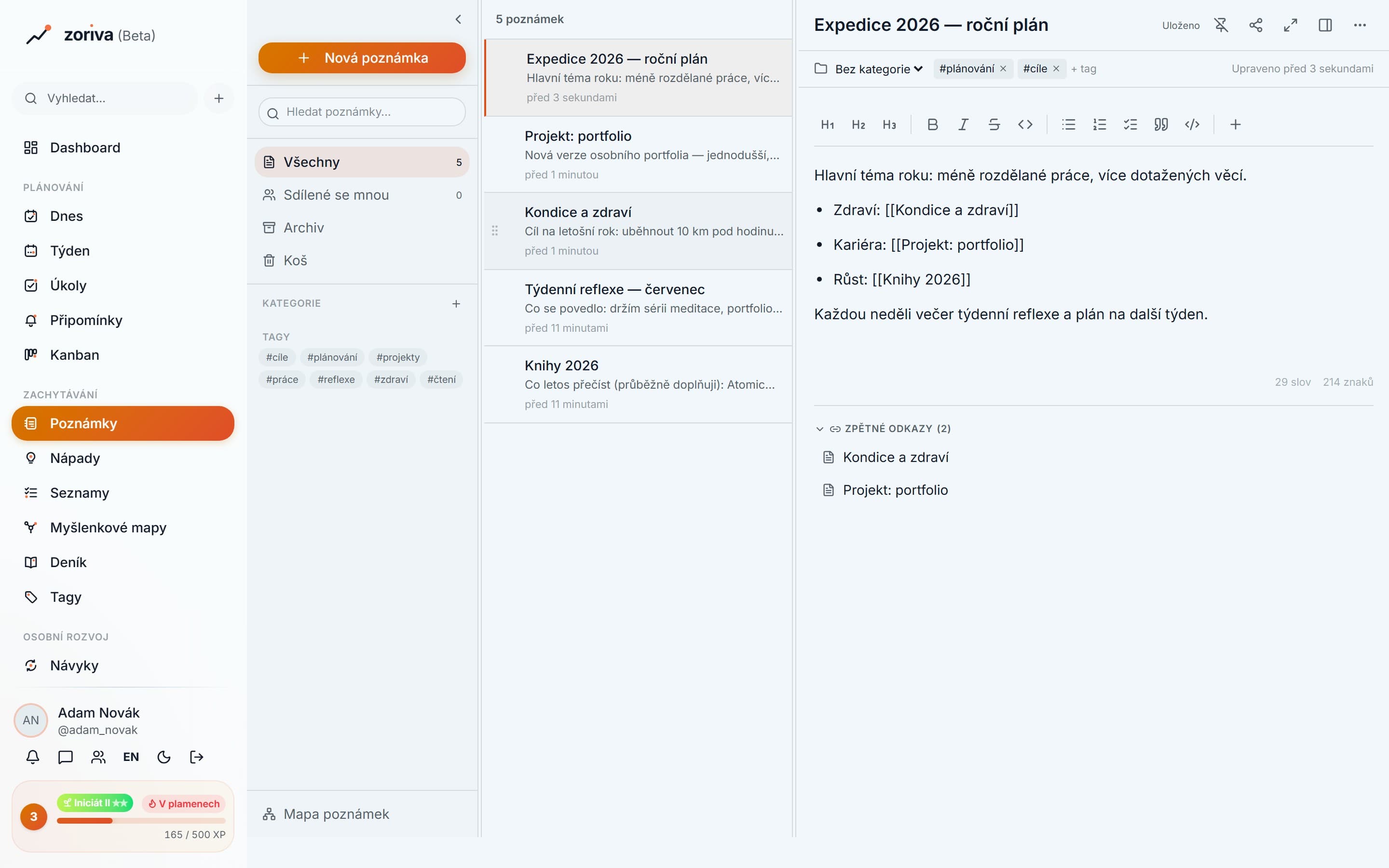The image size is (1389, 868).
Task: Focus the global Vyhledat search field
Action: (105, 98)
